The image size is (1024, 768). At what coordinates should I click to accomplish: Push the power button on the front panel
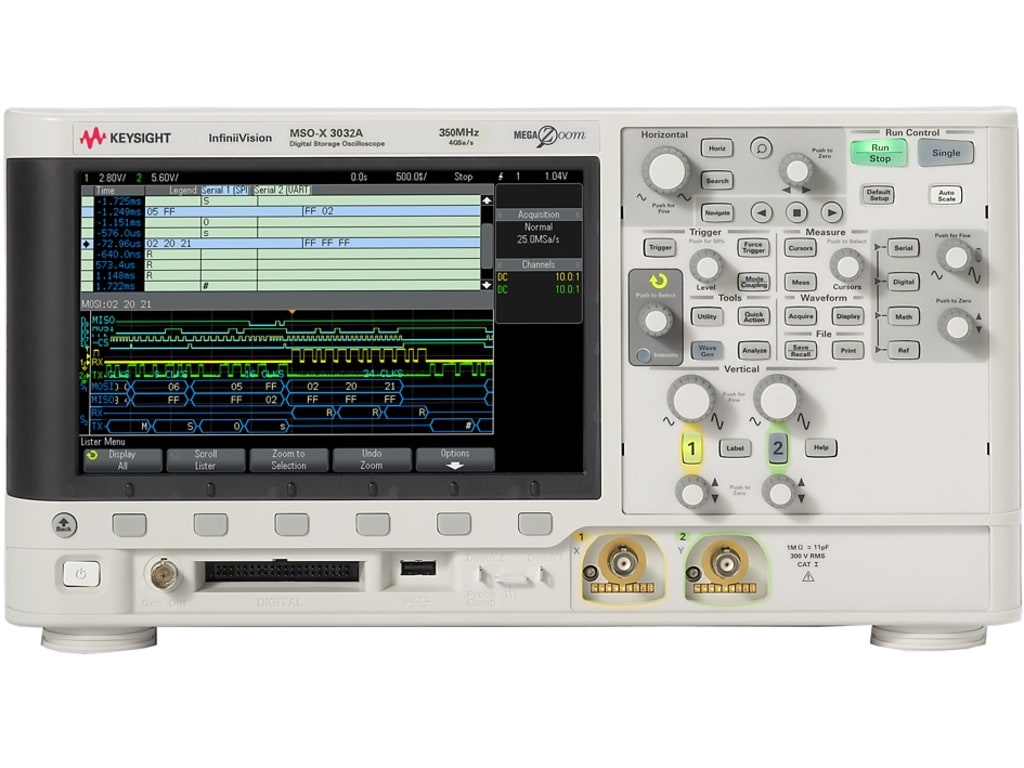point(81,574)
